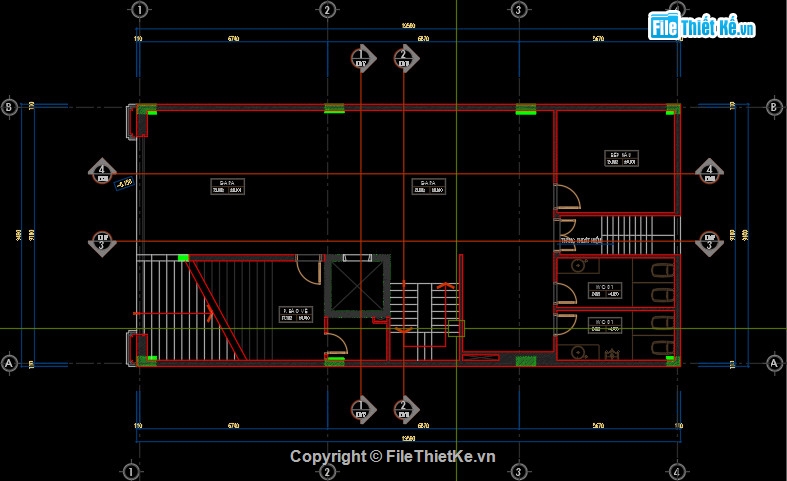Click the bottommost toilet fixture in the WC
The height and width of the screenshot is (481, 787).
[663, 348]
